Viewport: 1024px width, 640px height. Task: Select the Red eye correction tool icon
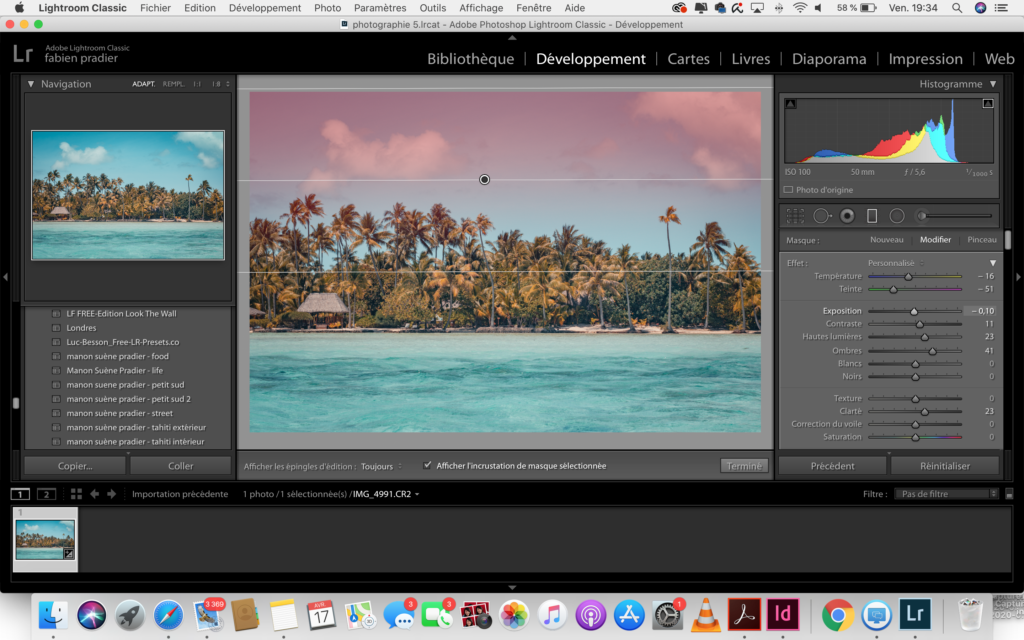[847, 216]
